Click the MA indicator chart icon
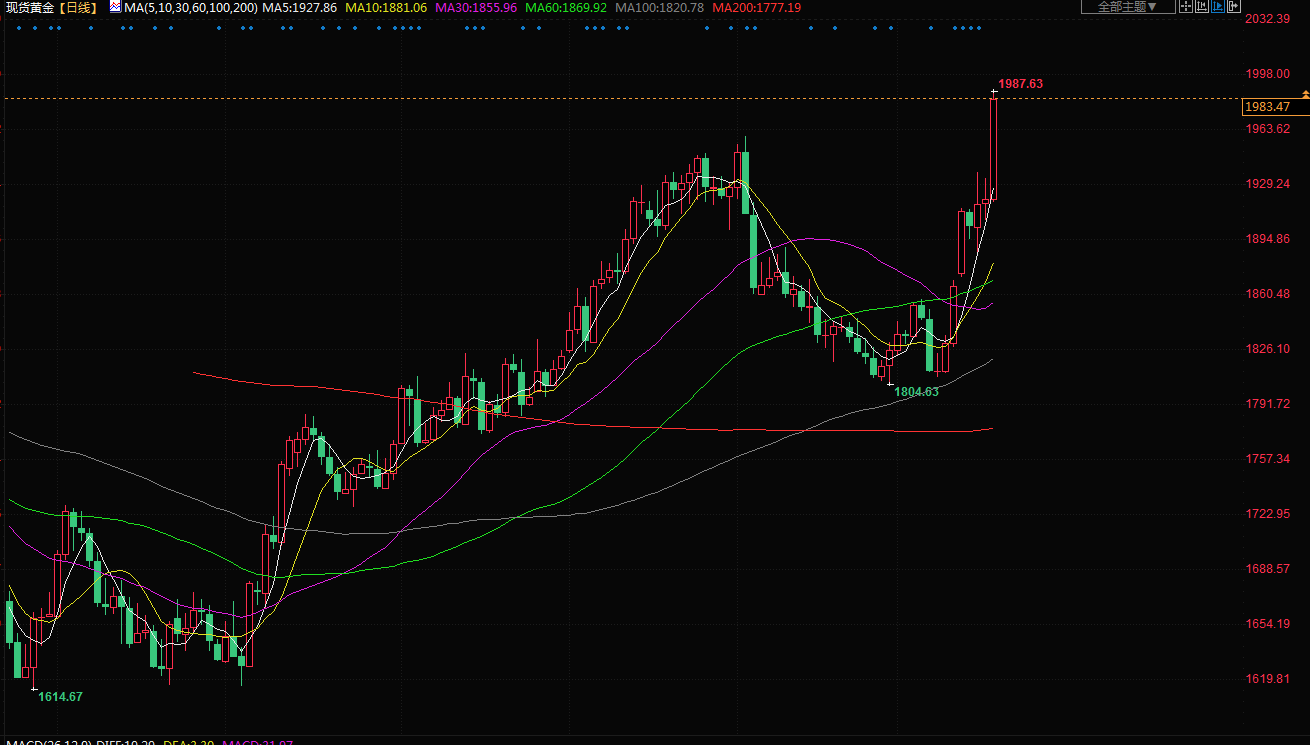1310x745 pixels. (x=114, y=7)
